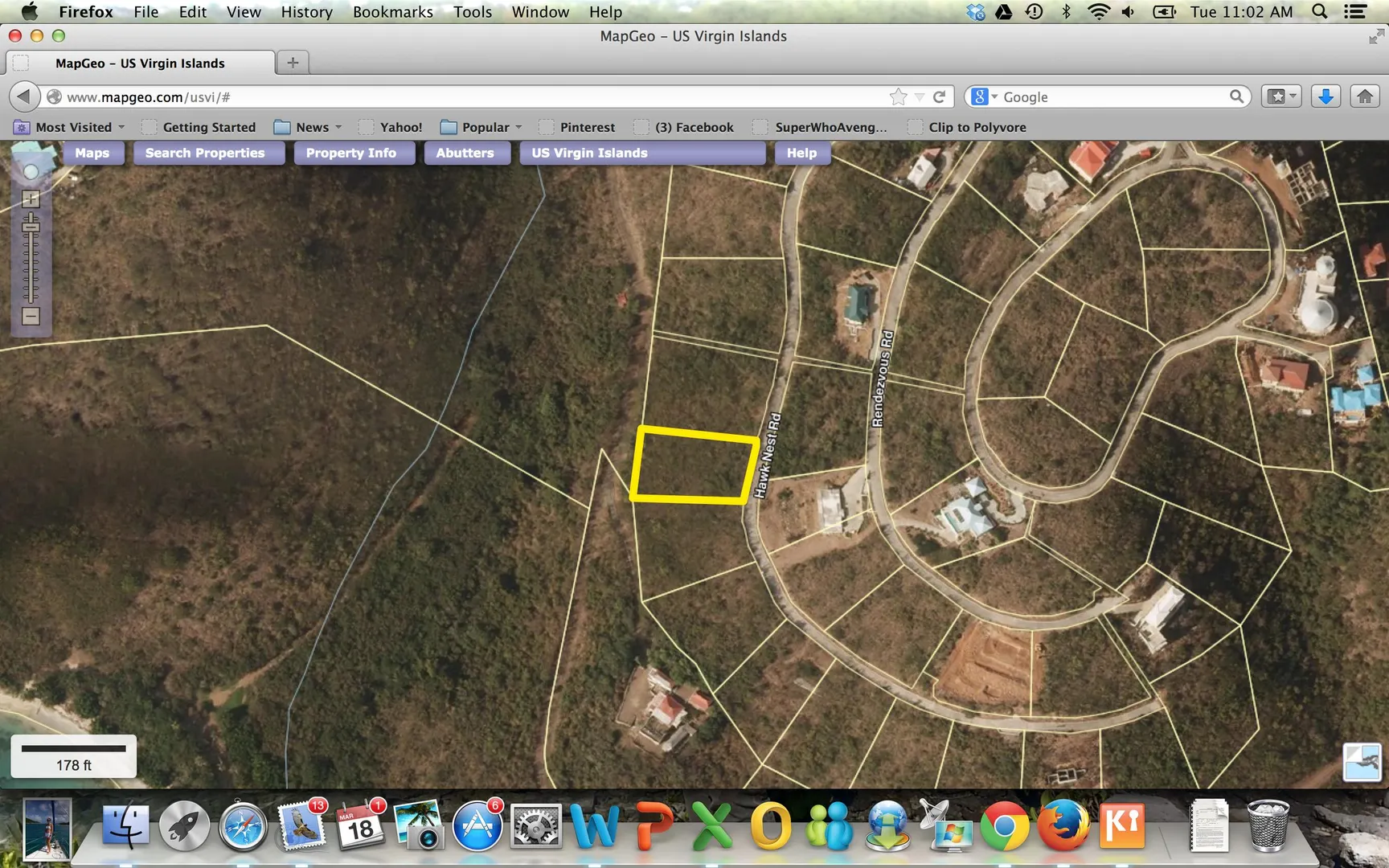The width and height of the screenshot is (1389, 868).
Task: Expand the Most Visited bookmarks dropdown
Action: click(71, 127)
